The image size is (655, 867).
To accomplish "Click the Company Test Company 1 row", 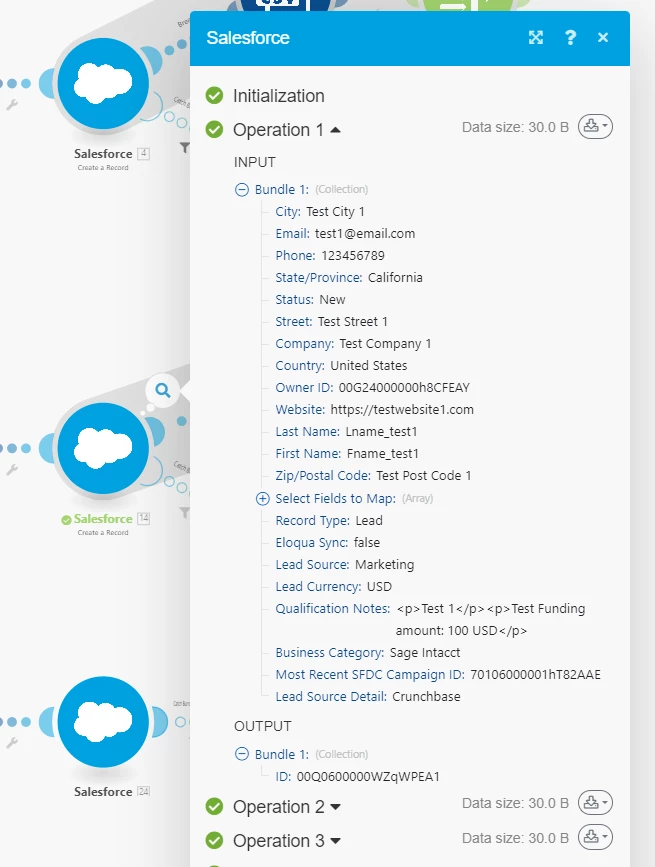I will point(353,344).
